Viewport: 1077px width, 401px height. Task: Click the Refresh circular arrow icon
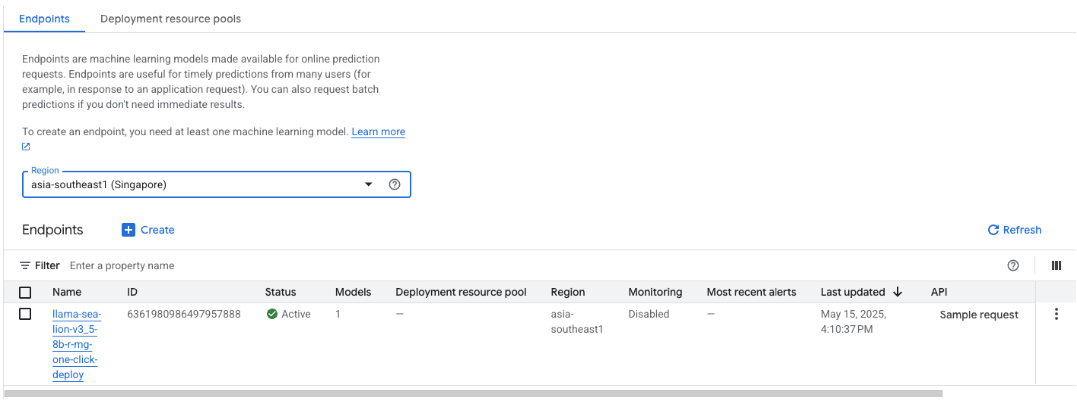[x=993, y=230]
